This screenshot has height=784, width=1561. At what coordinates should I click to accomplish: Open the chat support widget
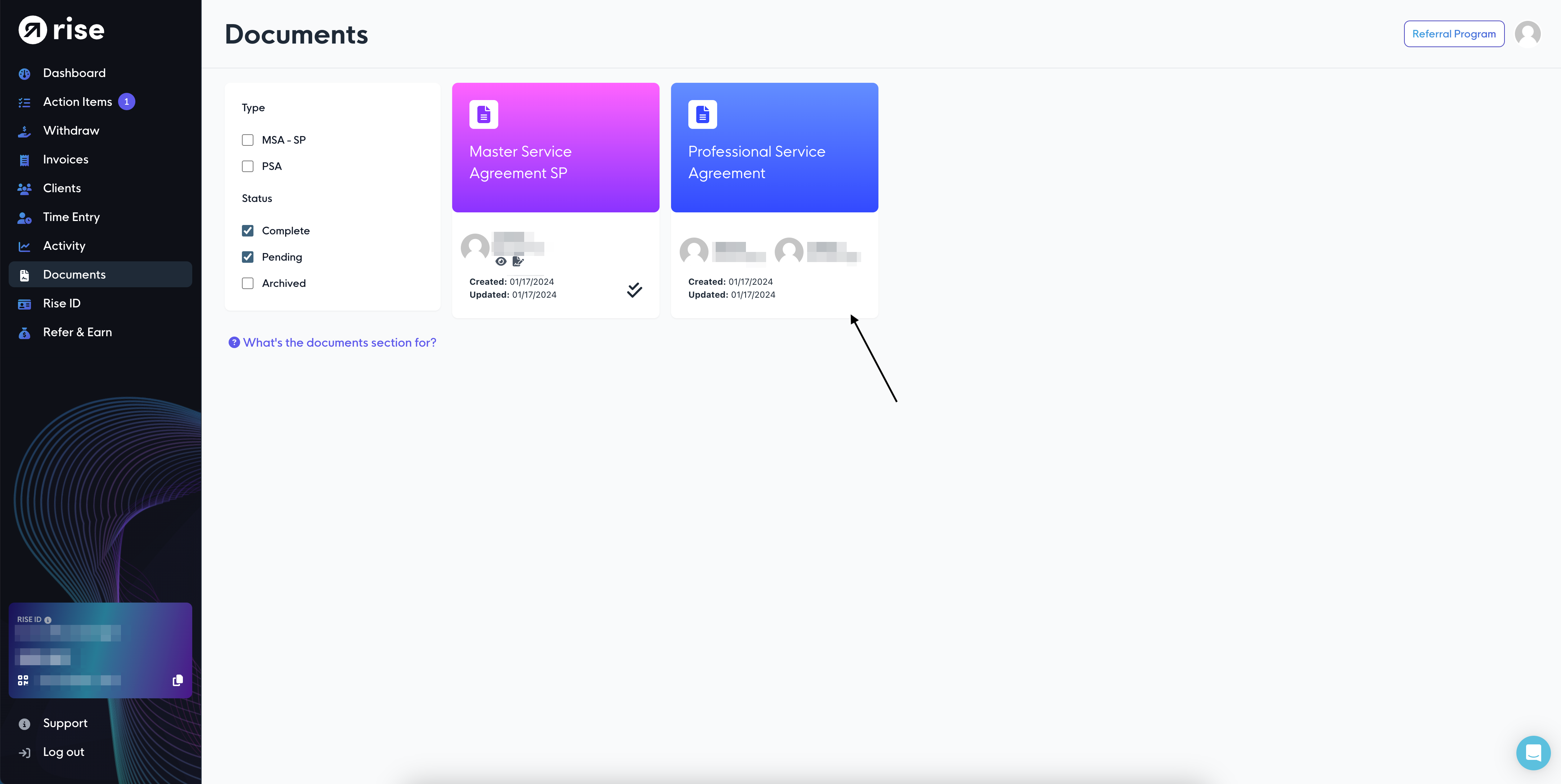(x=1533, y=752)
